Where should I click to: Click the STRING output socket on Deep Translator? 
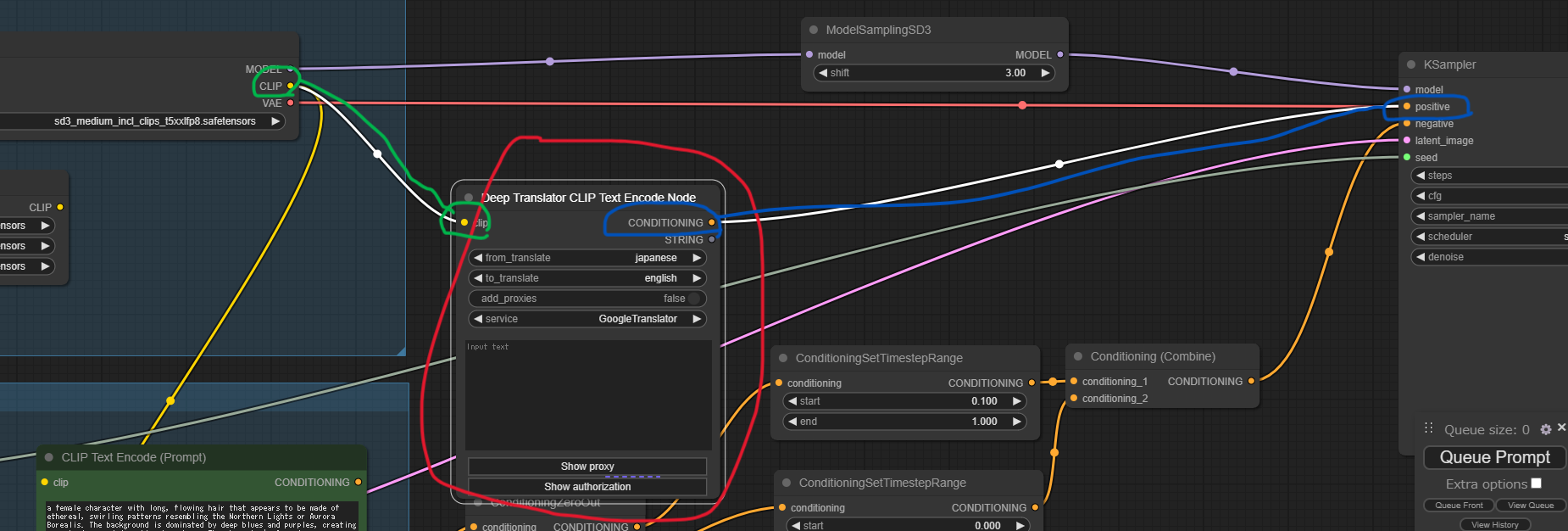pyautogui.click(x=712, y=239)
